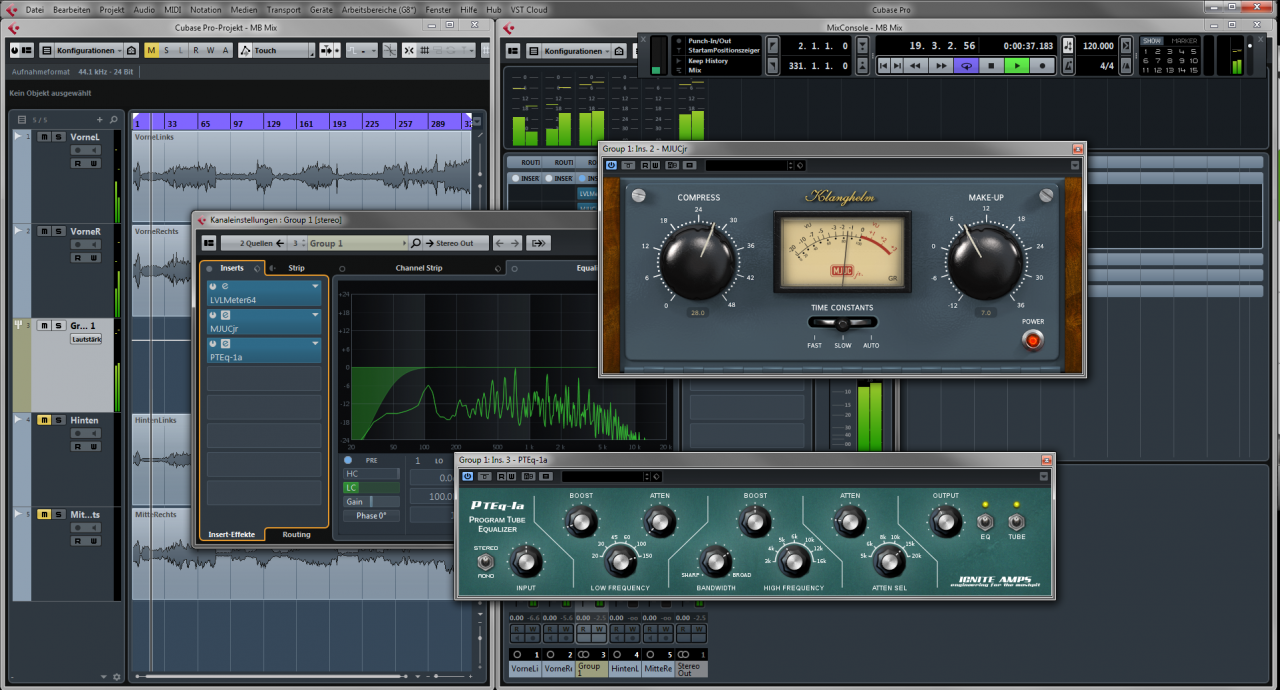The width and height of the screenshot is (1280, 690).
Task: Click the Phase 0° button
Action: point(371,516)
